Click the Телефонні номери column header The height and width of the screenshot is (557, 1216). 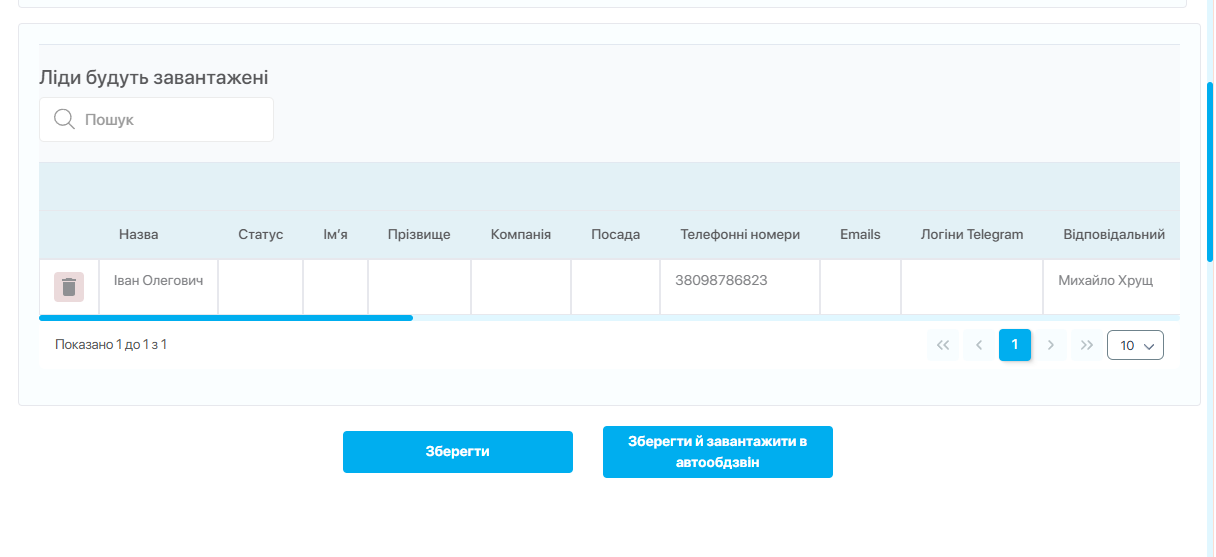[740, 235]
